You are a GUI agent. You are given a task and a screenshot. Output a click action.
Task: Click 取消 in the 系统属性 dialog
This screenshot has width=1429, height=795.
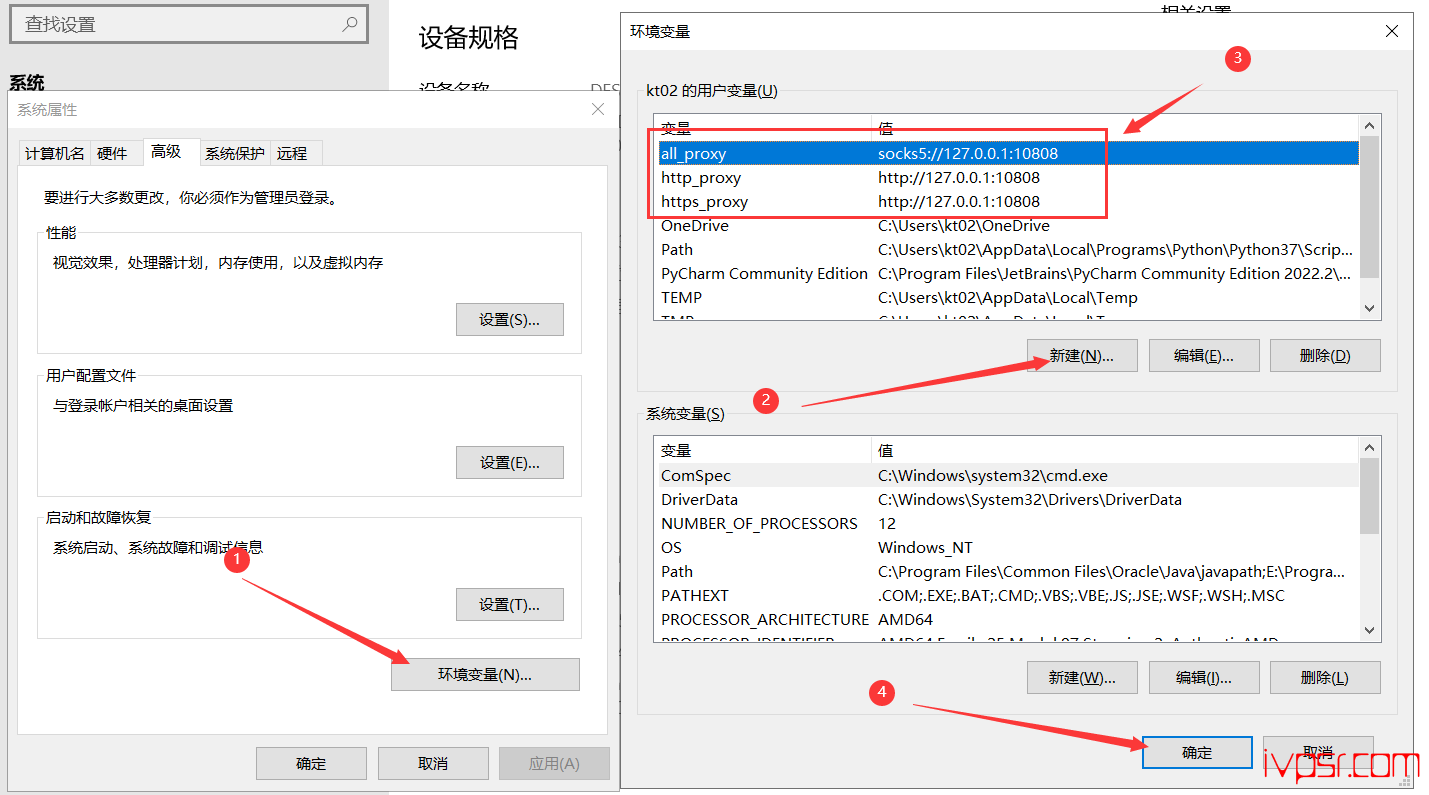[x=433, y=763]
